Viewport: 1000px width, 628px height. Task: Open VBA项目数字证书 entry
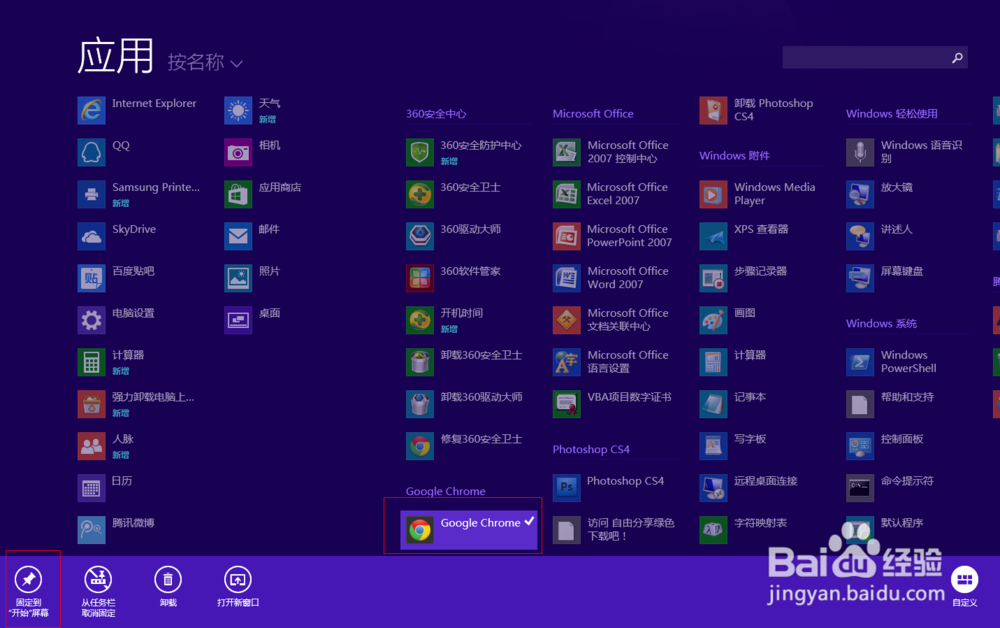(x=612, y=404)
